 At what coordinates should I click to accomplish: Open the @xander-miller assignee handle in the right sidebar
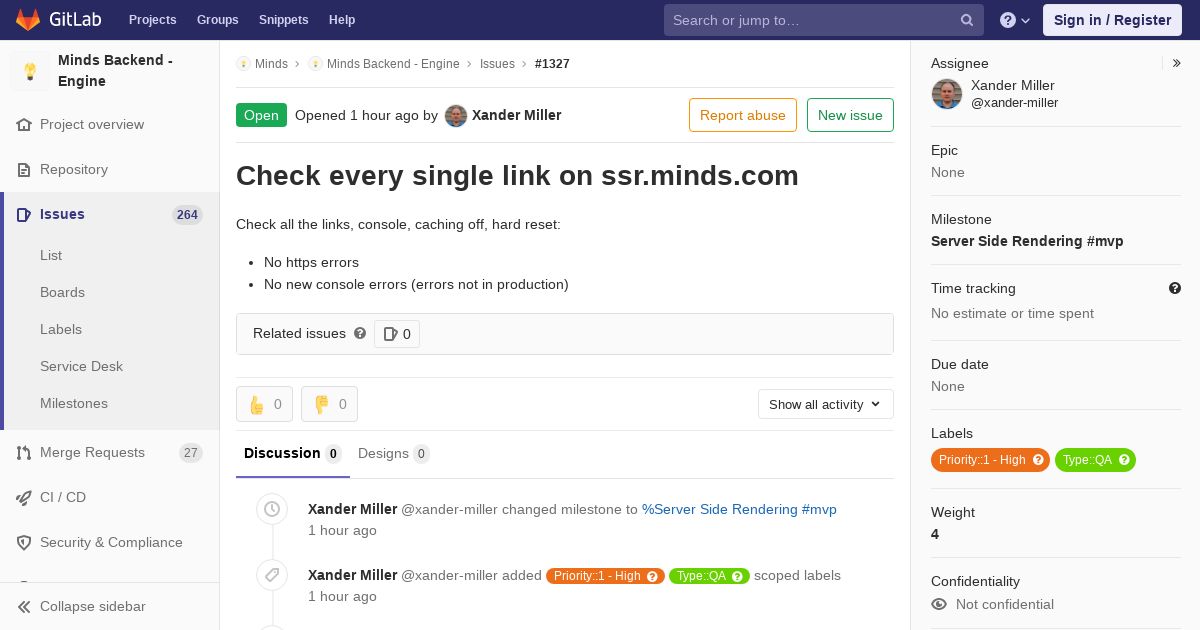pyautogui.click(x=1014, y=103)
